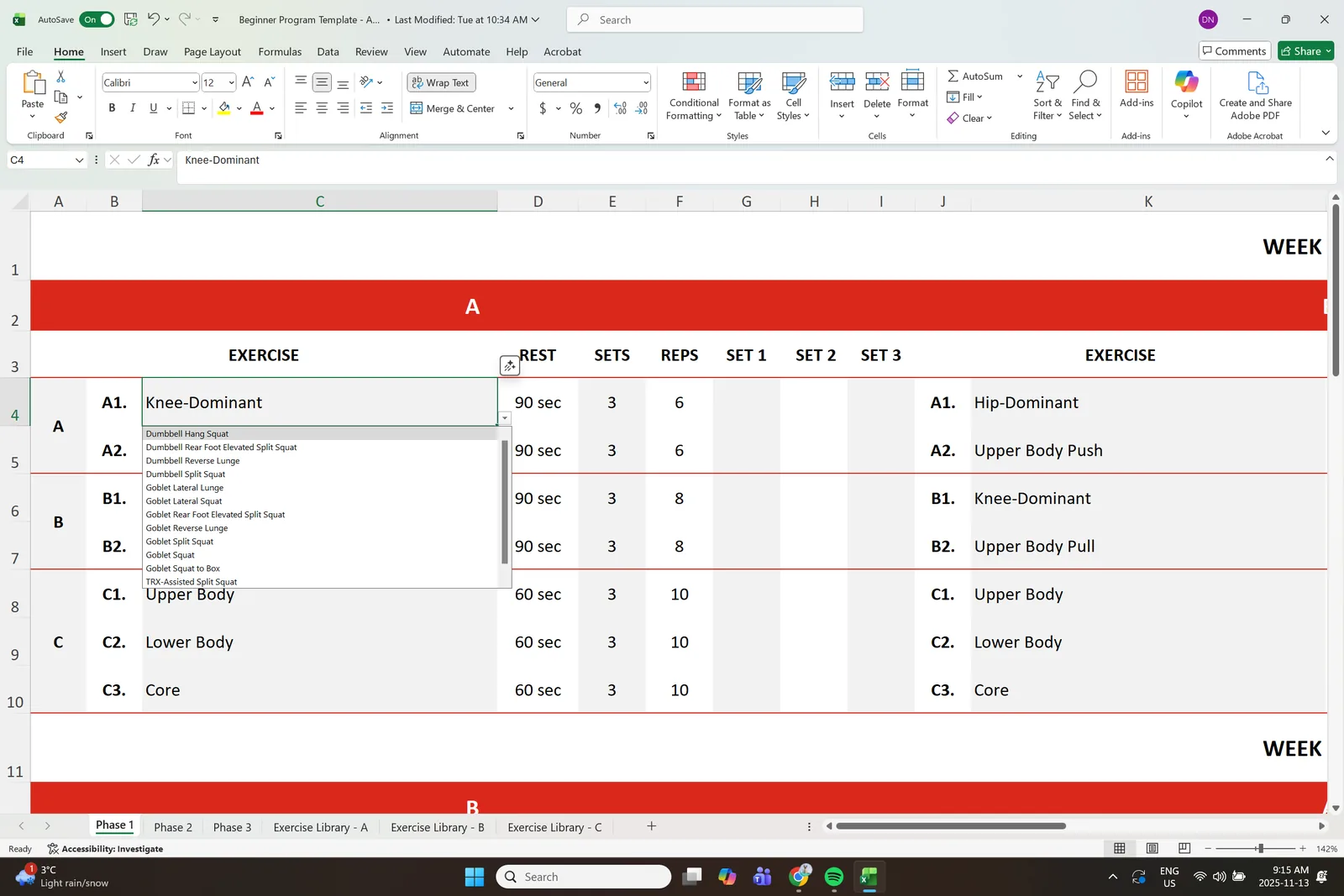Increase font size with the A-up icon
1344x896 pixels.
(248, 82)
